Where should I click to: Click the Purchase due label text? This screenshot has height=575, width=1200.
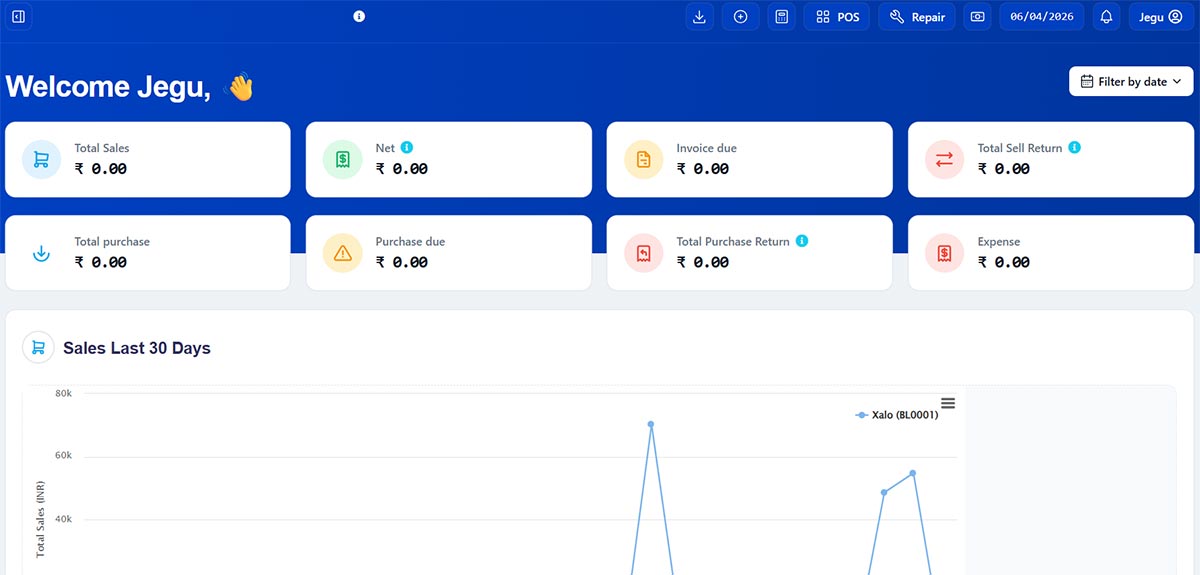(410, 242)
